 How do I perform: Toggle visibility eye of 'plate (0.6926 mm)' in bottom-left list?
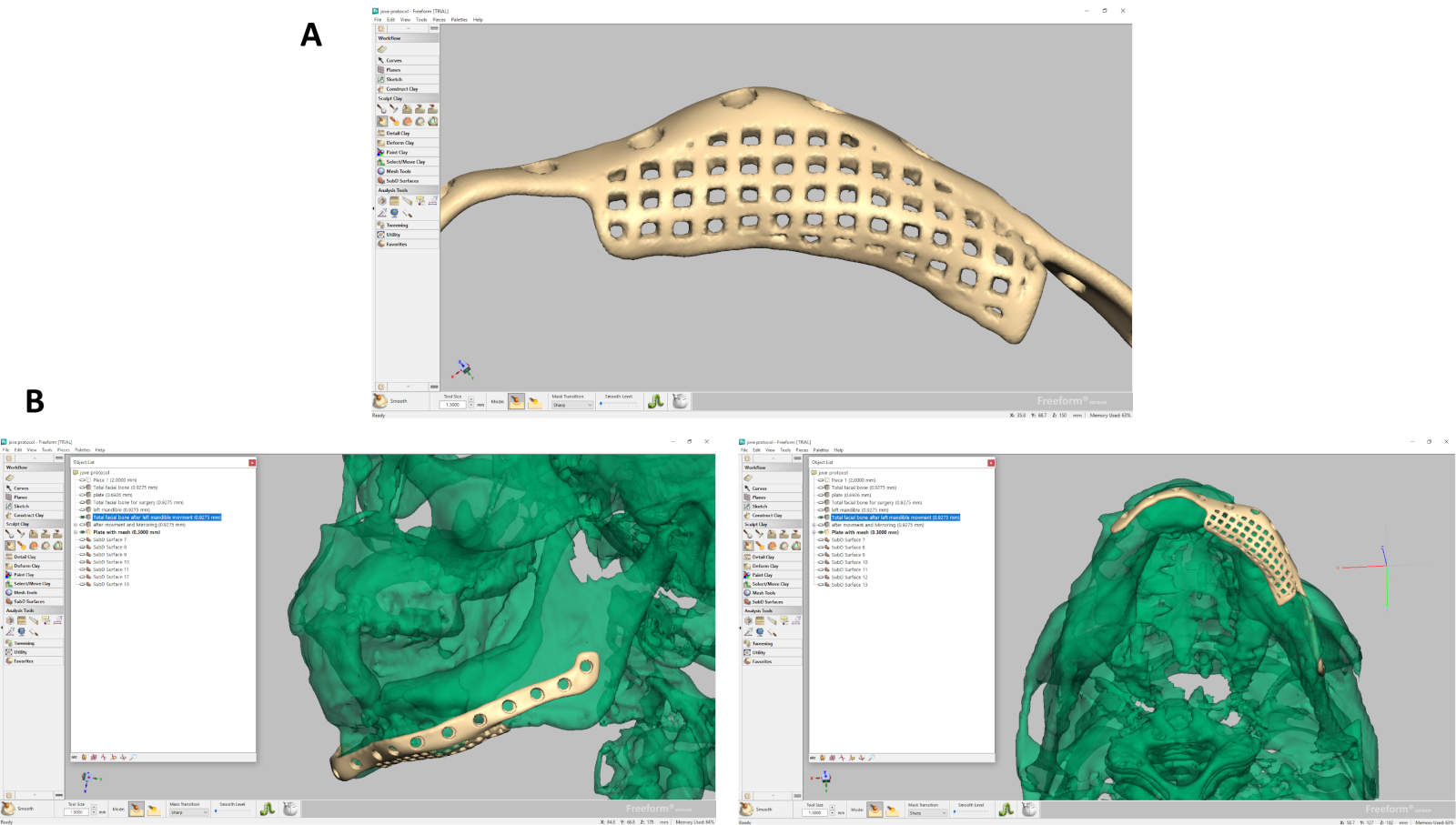pos(82,495)
